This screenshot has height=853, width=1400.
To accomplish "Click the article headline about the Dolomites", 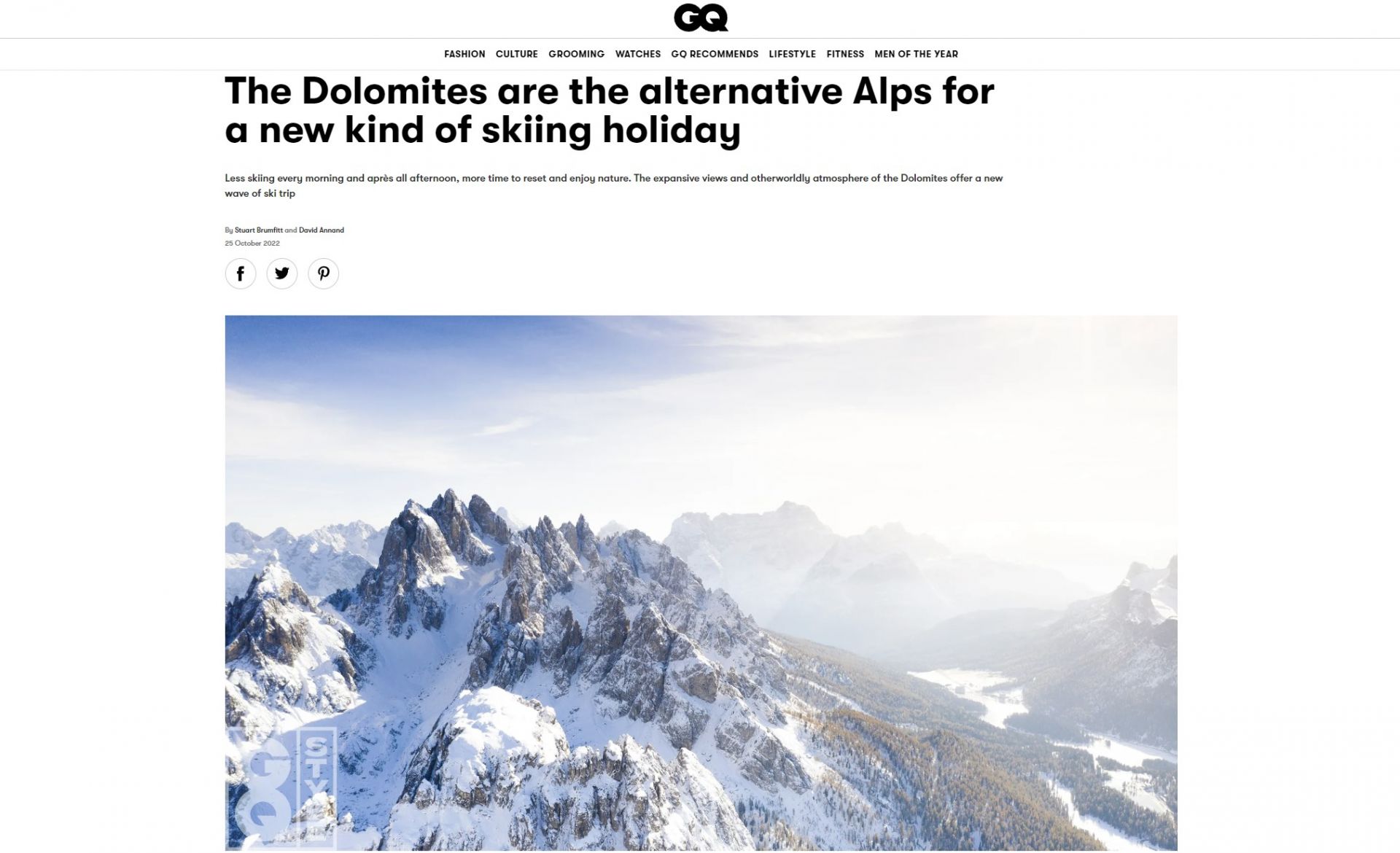I will pos(610,110).
